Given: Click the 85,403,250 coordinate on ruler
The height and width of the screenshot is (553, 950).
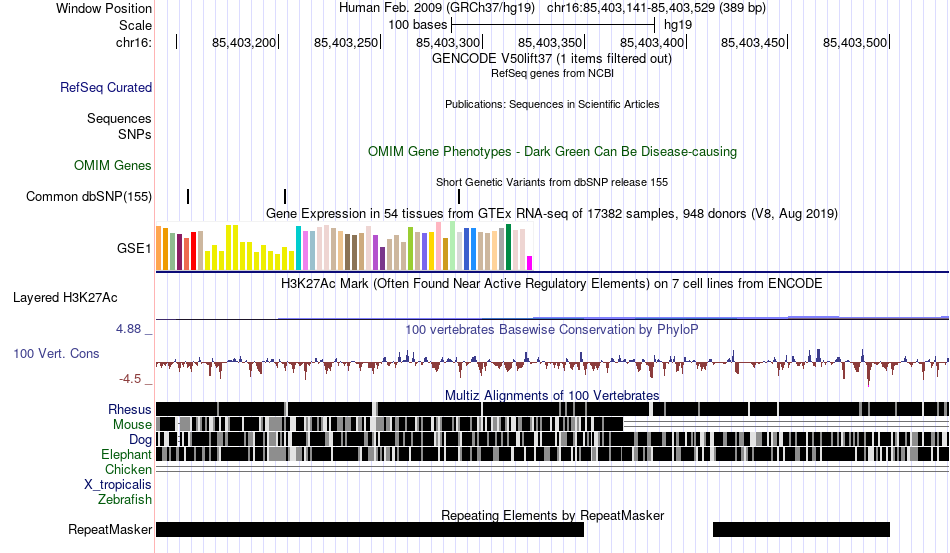Looking at the screenshot, I should 346,42.
